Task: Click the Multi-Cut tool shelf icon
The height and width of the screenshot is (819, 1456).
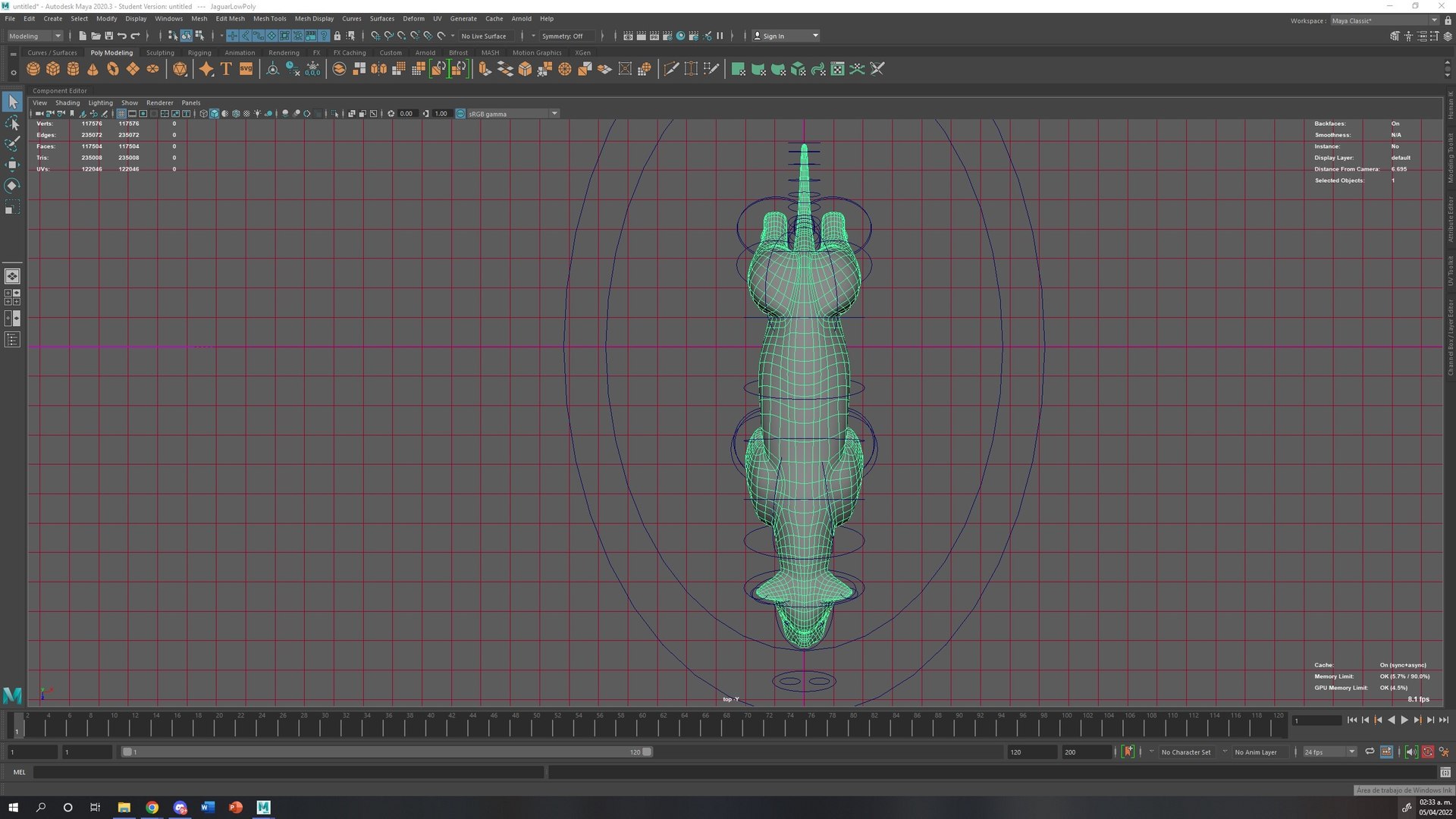Action: [x=671, y=69]
